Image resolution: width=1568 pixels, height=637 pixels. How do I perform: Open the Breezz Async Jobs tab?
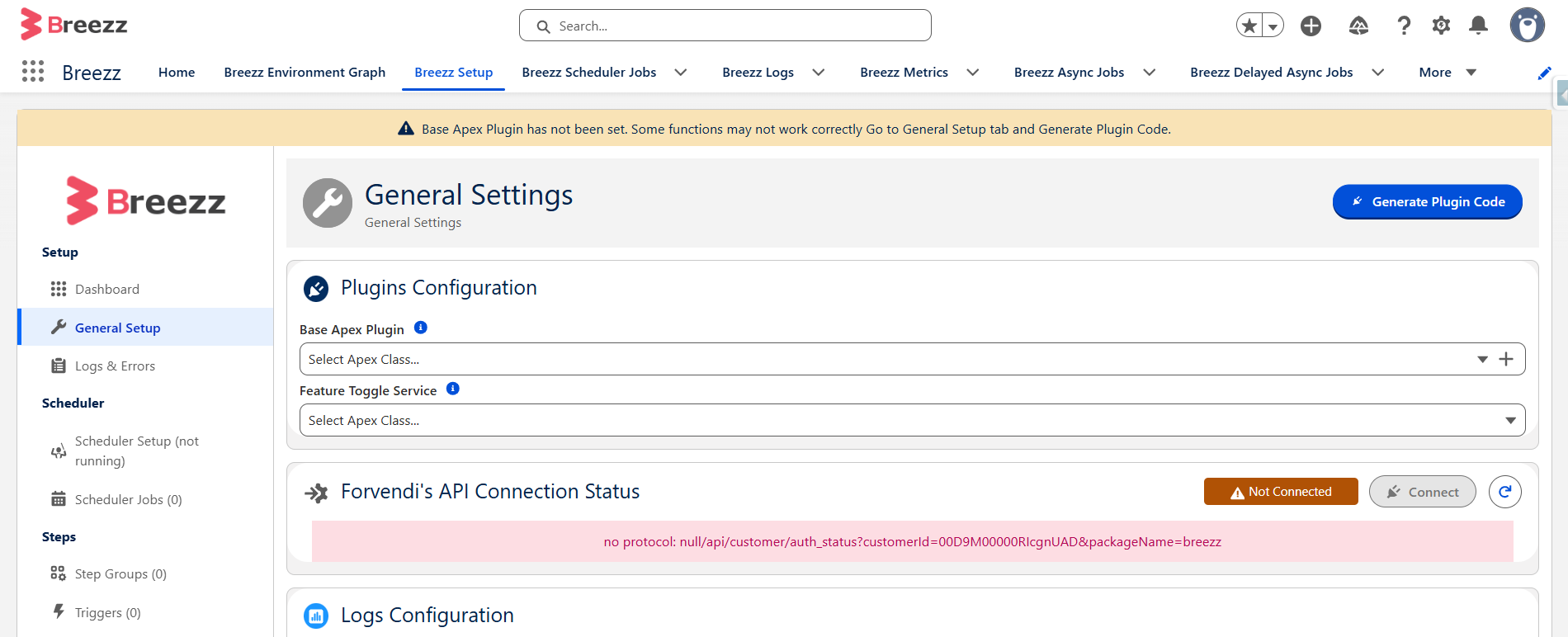(x=1069, y=73)
